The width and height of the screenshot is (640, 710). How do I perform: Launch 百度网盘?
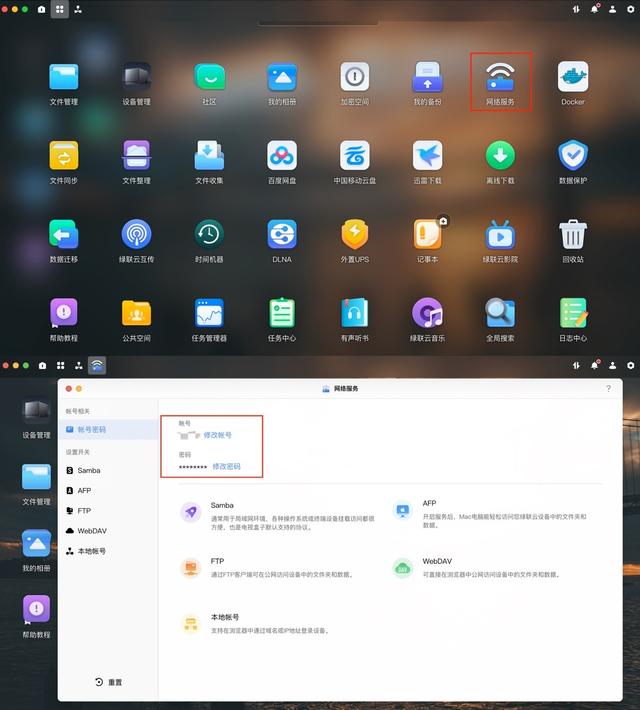click(x=282, y=161)
